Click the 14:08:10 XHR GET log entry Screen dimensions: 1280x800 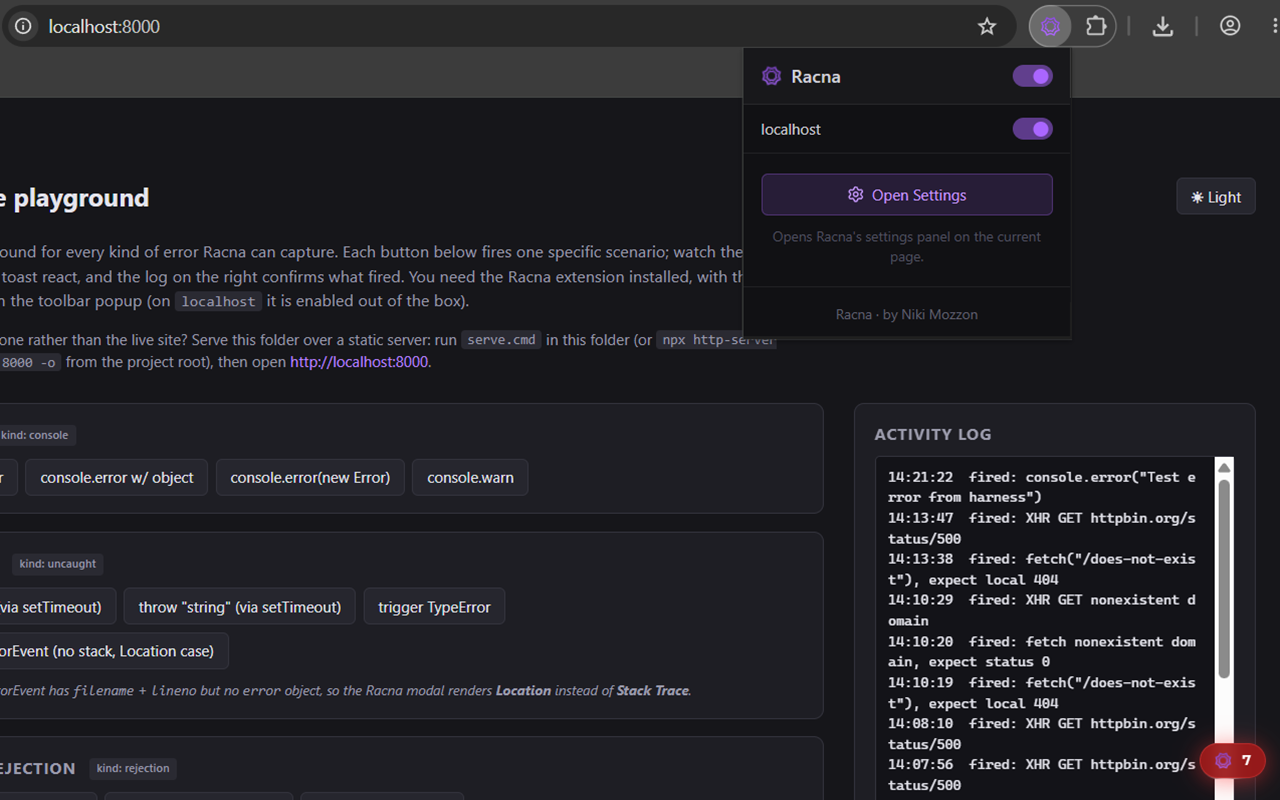pos(1041,734)
